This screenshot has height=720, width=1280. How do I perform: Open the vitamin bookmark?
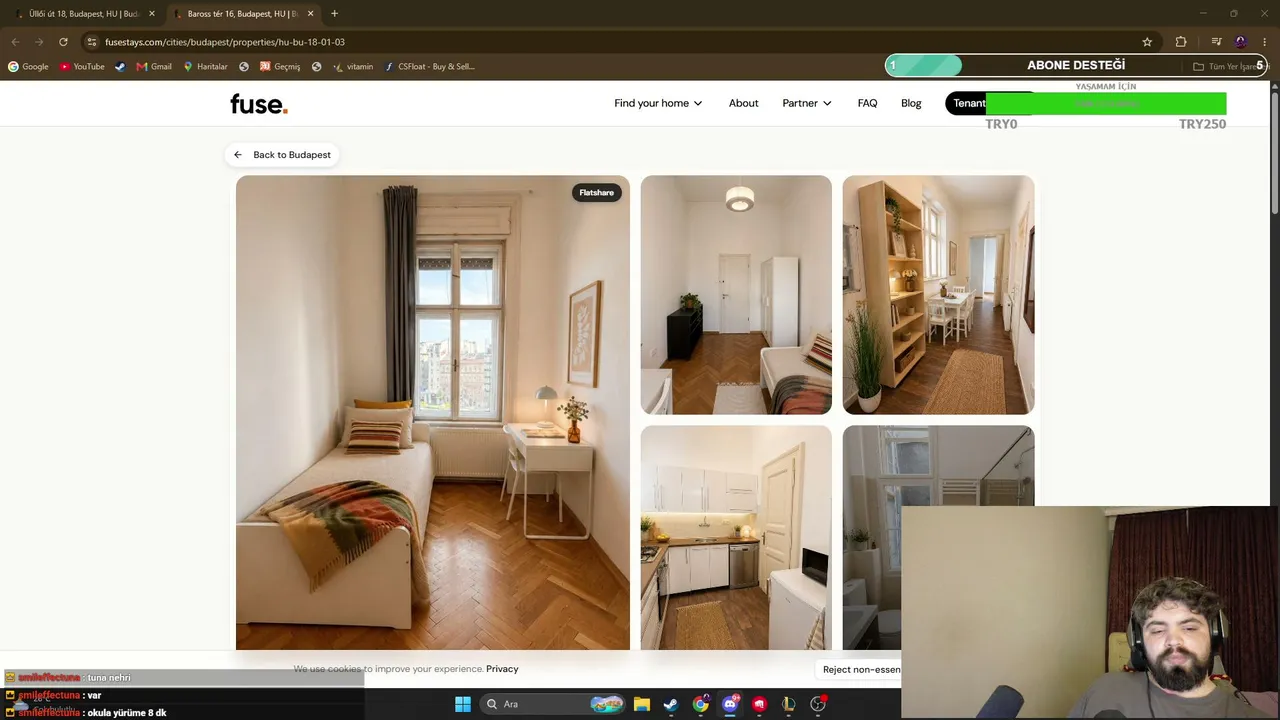pyautogui.click(x=353, y=67)
